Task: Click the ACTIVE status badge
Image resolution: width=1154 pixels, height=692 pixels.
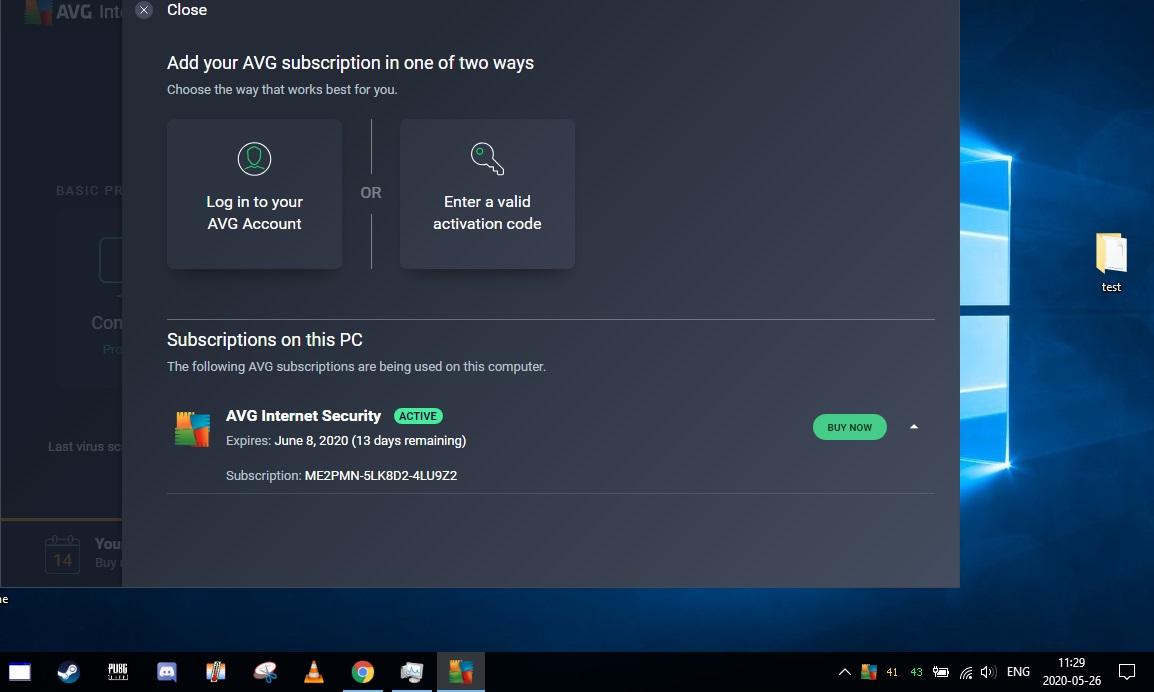Action: 418,416
